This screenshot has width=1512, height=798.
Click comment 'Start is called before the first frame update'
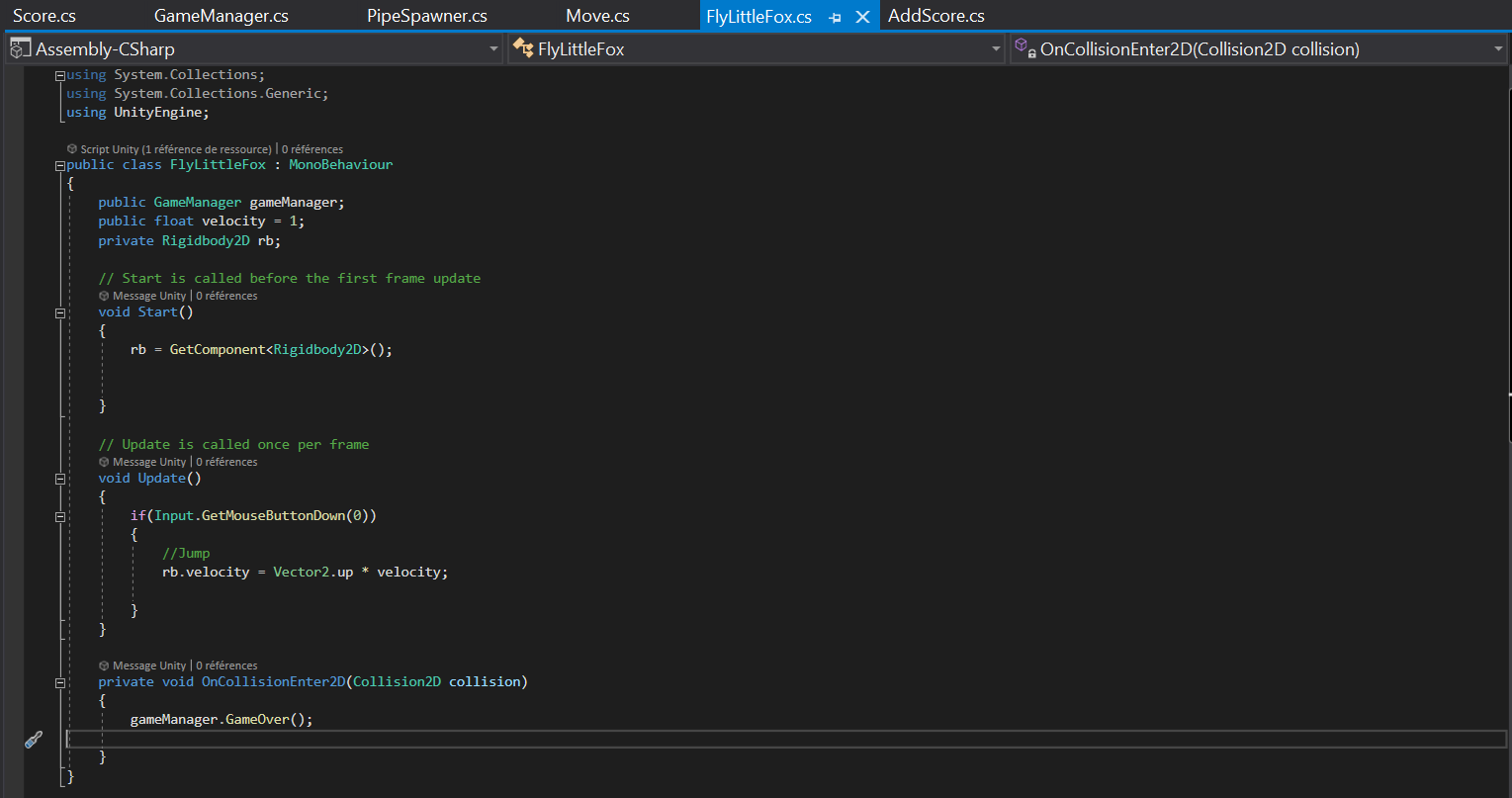point(290,278)
